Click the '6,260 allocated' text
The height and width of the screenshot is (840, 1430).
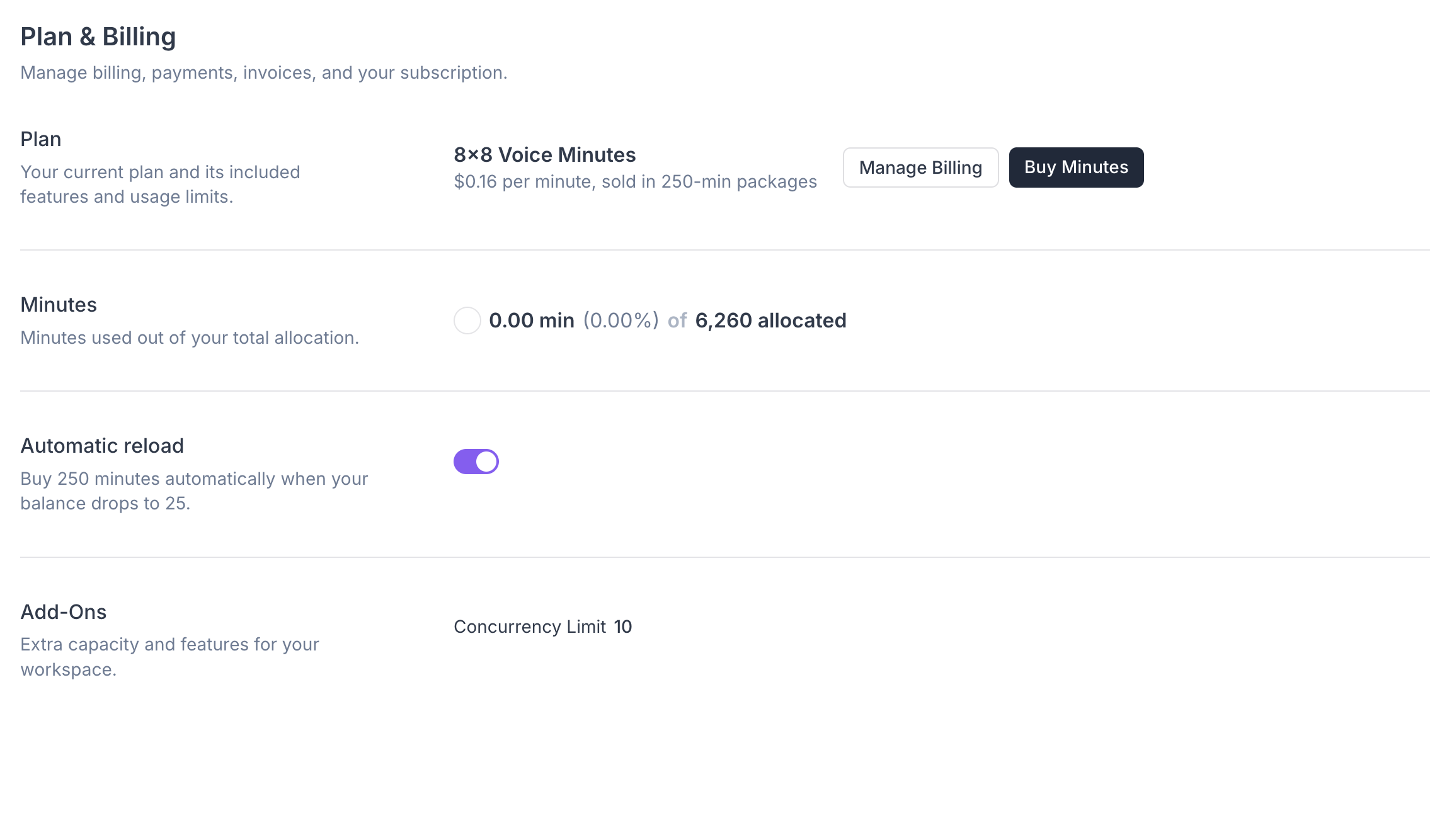(770, 321)
